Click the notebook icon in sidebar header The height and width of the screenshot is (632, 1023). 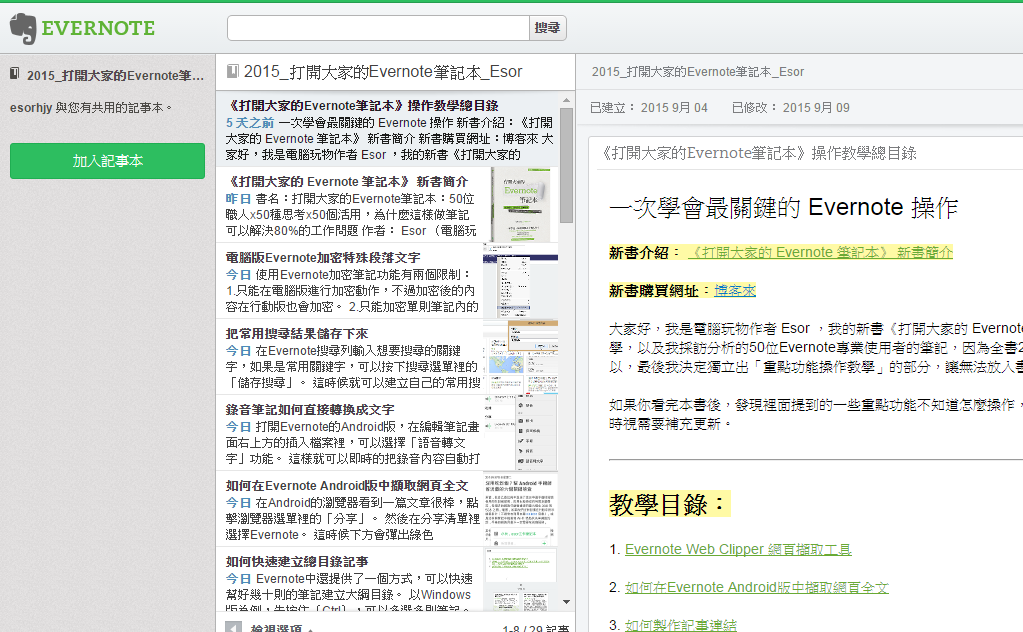pyautogui.click(x=14, y=74)
